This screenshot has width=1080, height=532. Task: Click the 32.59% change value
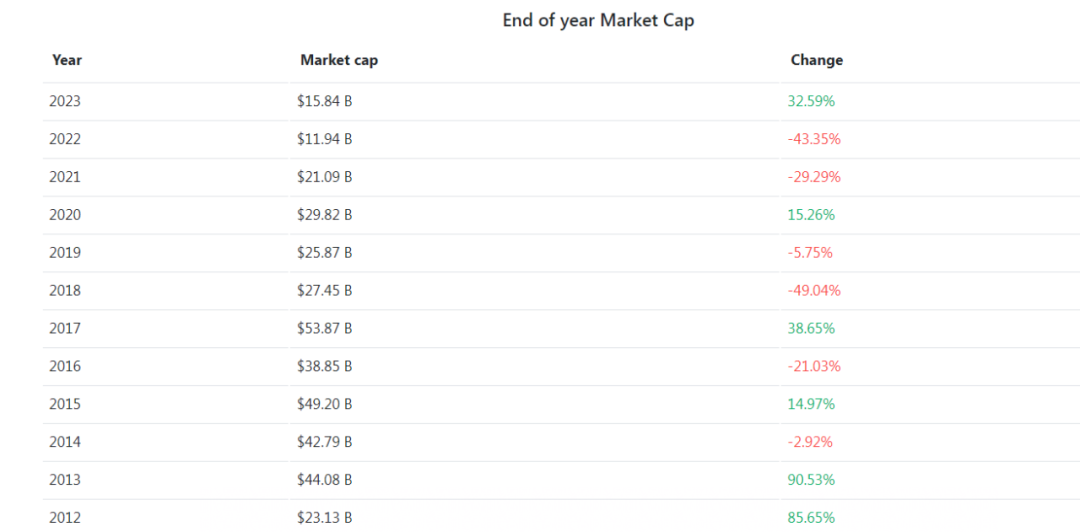tap(811, 101)
